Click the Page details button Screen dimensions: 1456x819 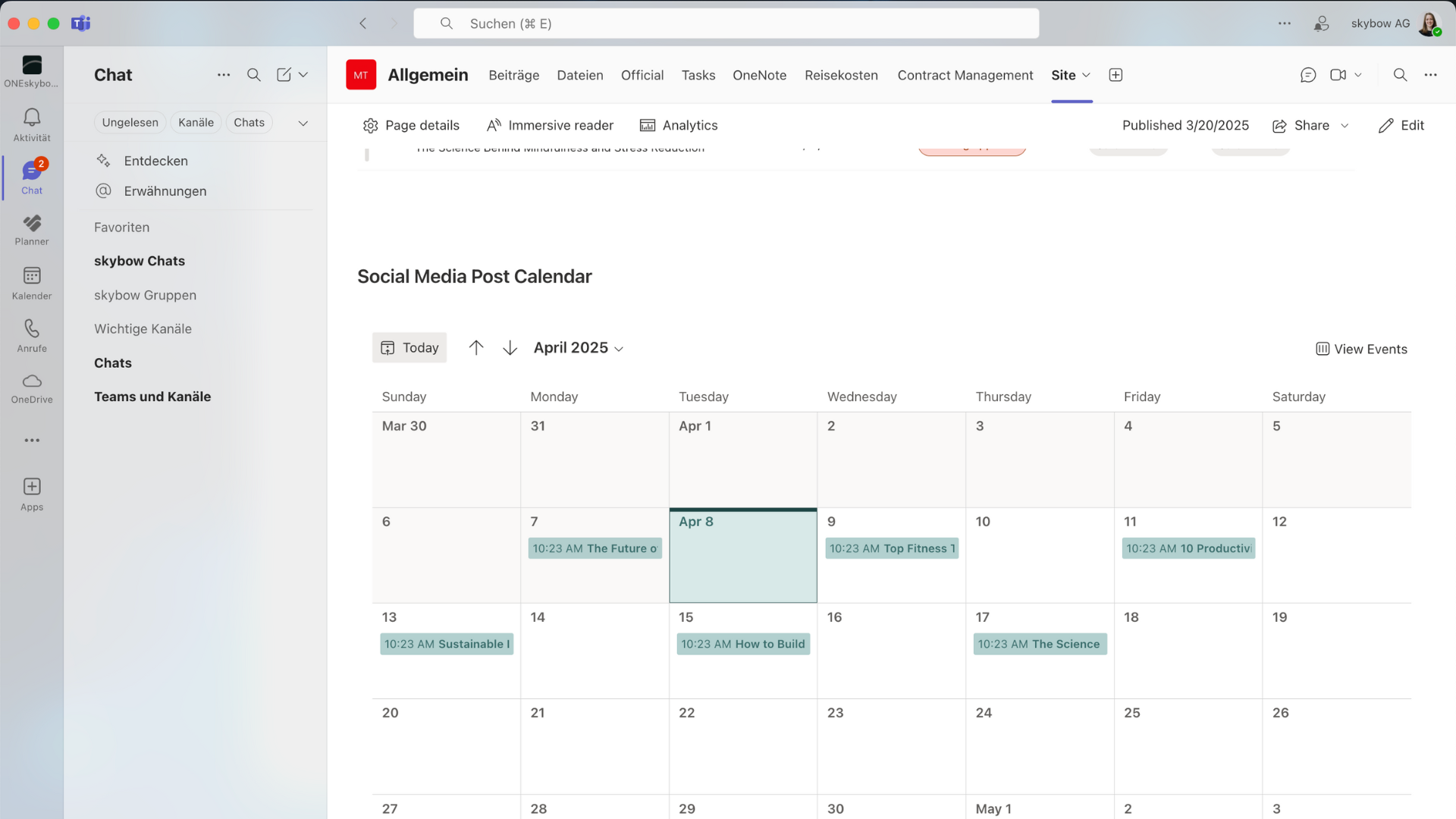[x=411, y=126]
